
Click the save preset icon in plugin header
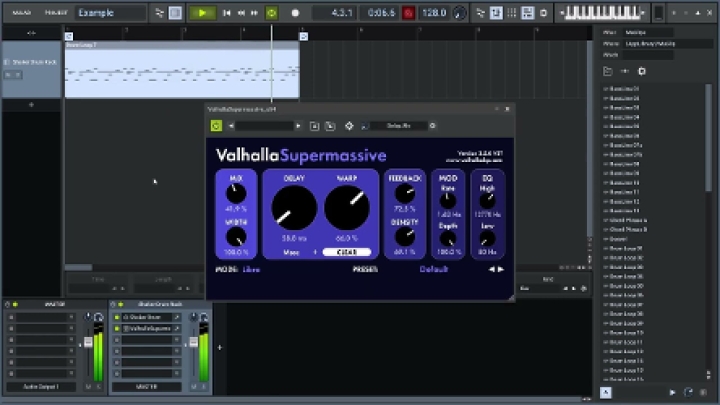click(314, 125)
